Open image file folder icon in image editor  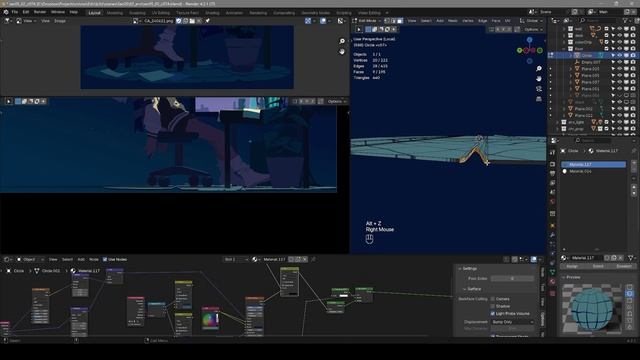[192, 20]
